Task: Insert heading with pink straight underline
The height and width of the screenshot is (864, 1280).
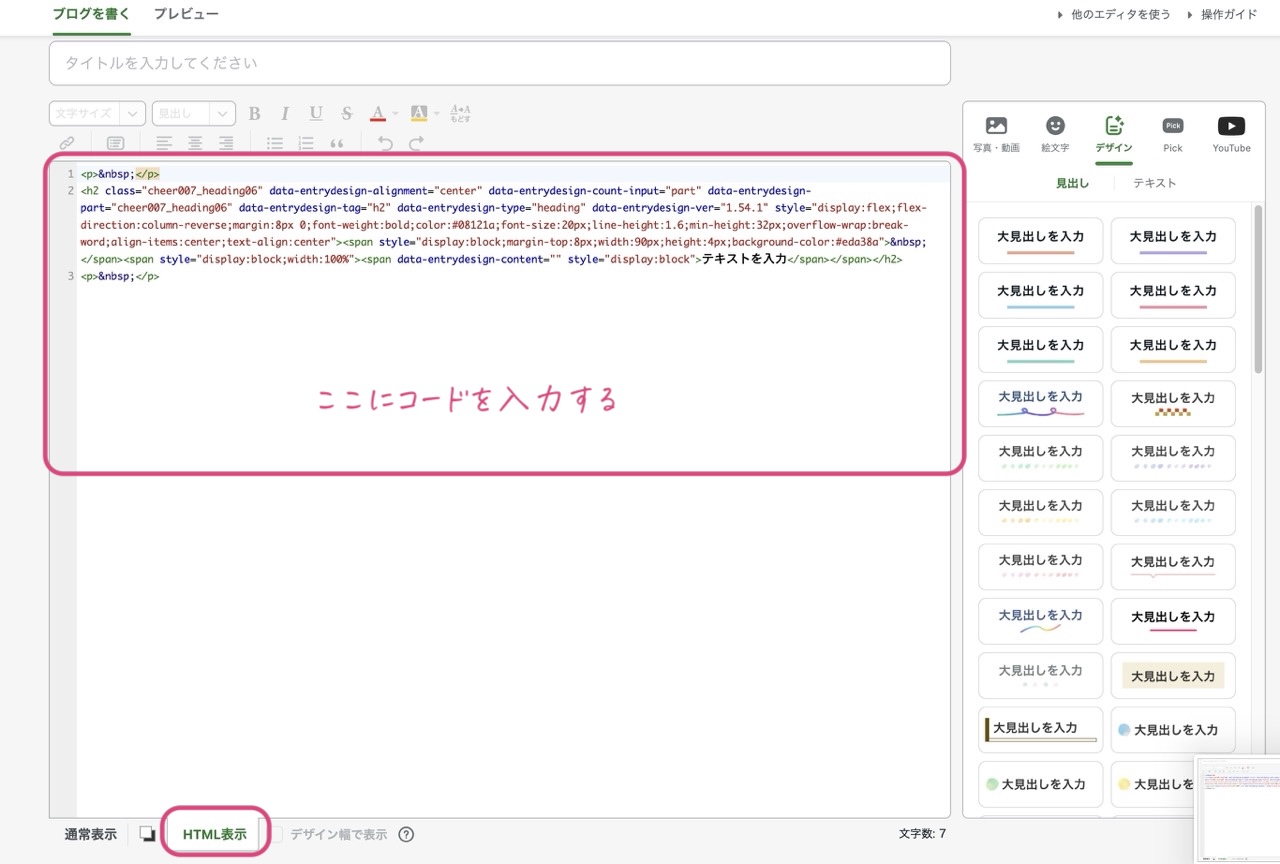Action: pos(1173,295)
